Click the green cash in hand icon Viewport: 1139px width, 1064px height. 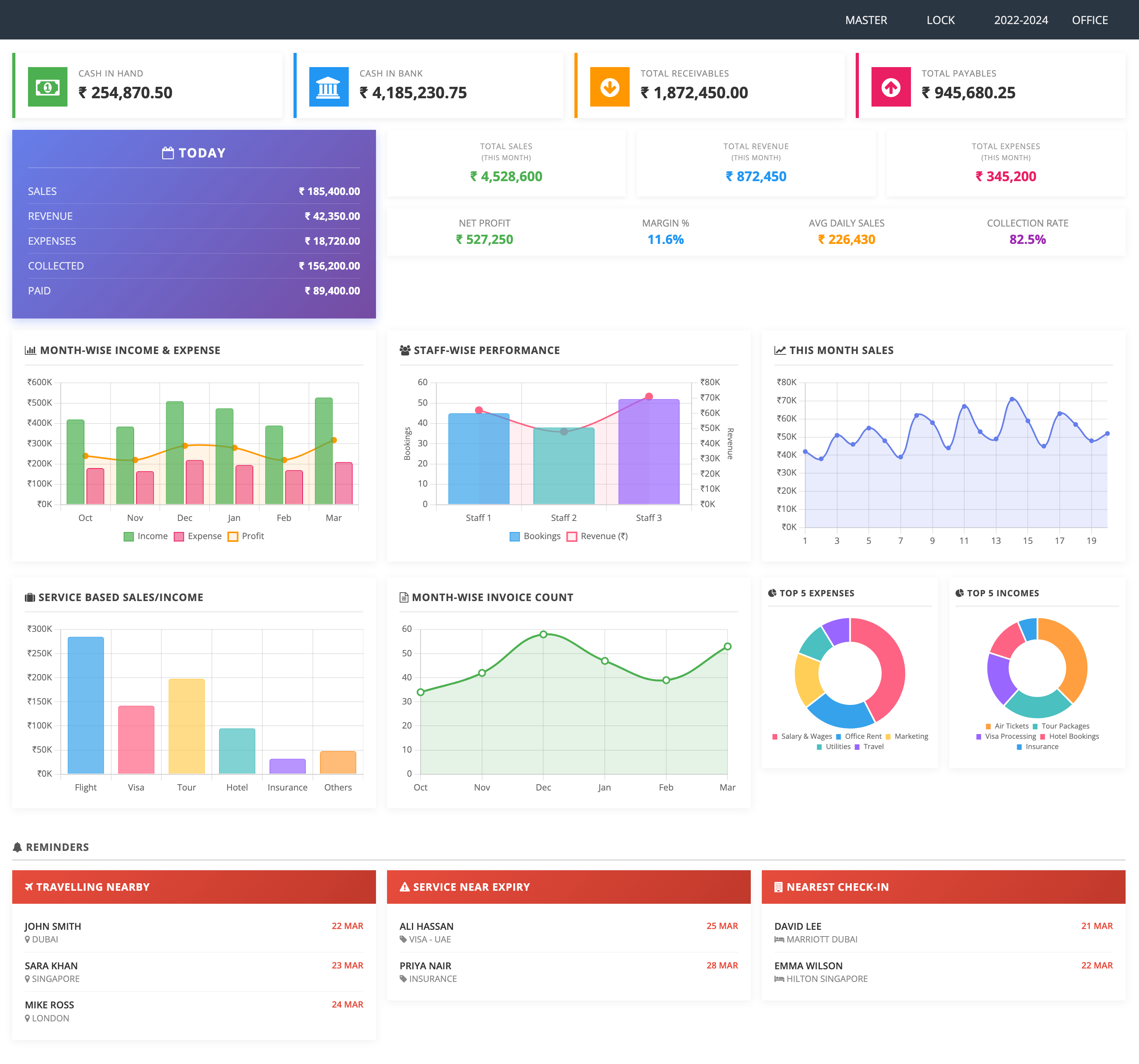click(48, 87)
